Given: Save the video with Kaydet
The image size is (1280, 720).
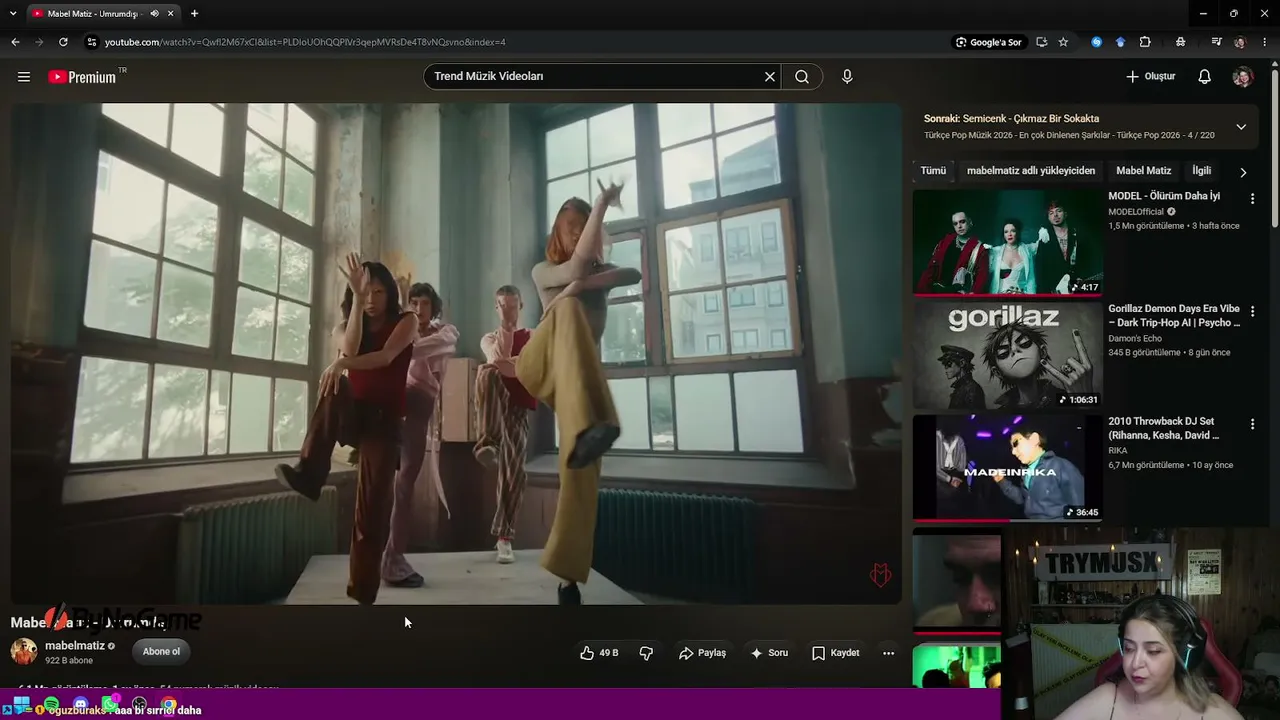Looking at the screenshot, I should (x=835, y=653).
